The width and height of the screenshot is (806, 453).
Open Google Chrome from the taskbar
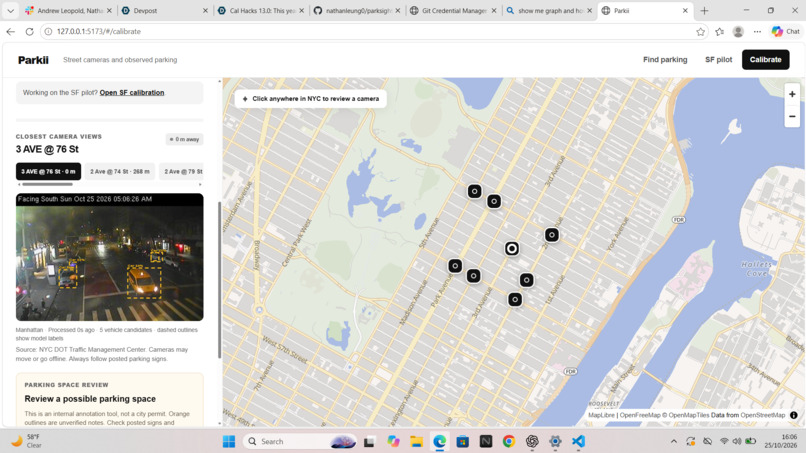coord(509,441)
